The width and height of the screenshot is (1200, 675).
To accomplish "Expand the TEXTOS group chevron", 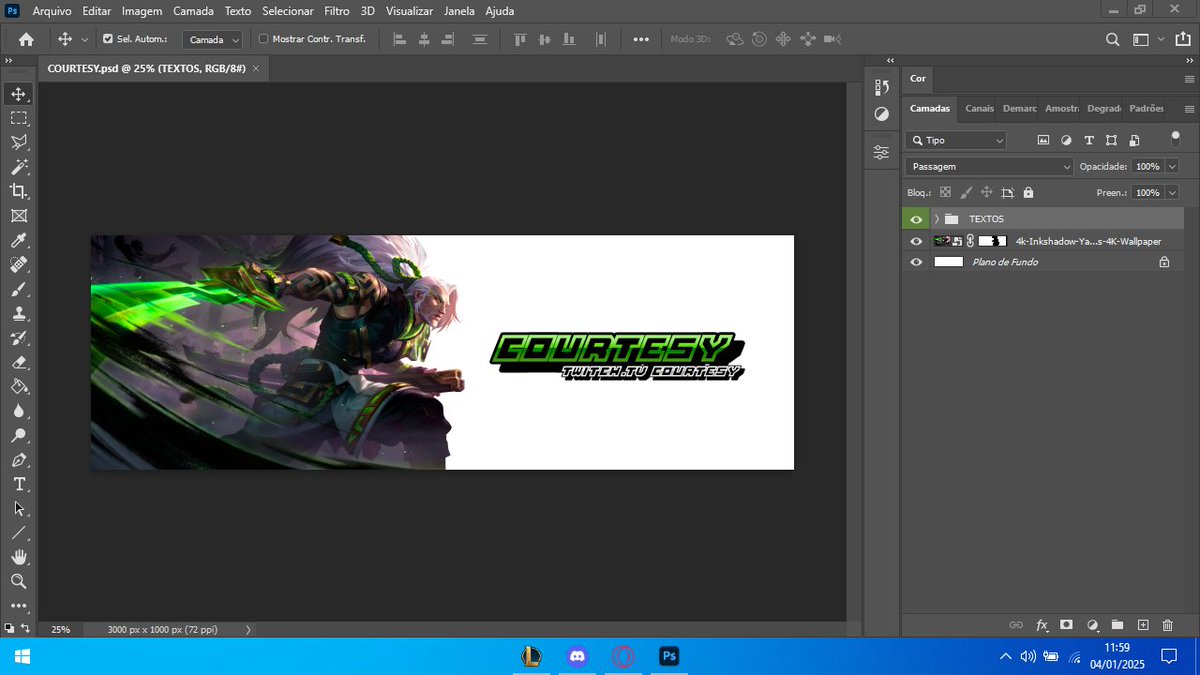I will [x=936, y=219].
